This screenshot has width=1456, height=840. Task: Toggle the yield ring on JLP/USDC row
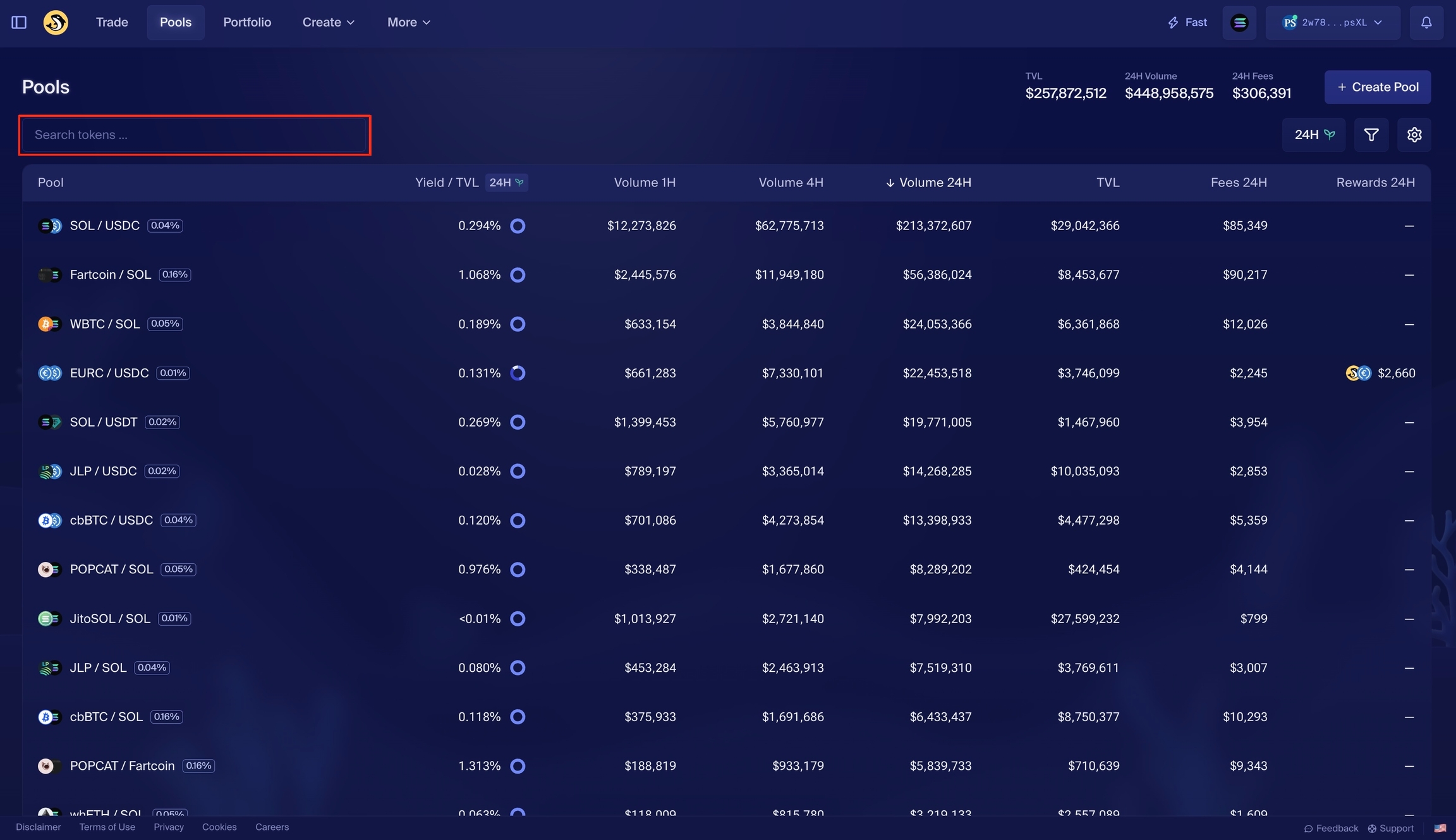(518, 471)
